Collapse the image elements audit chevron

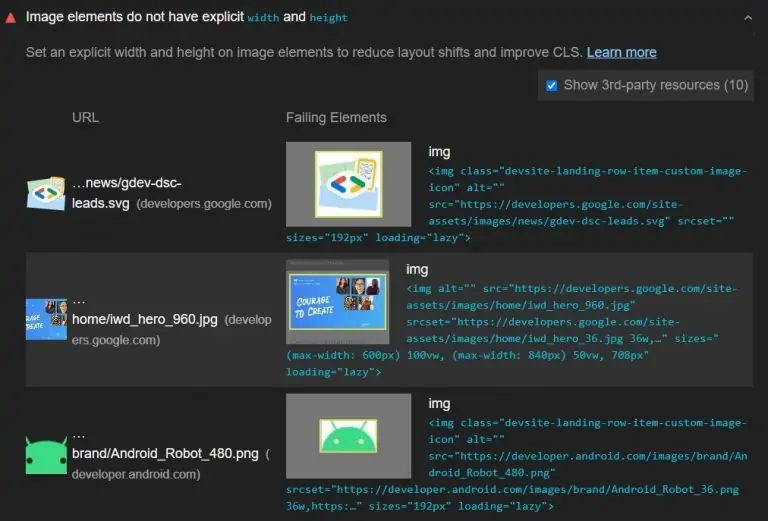click(748, 18)
